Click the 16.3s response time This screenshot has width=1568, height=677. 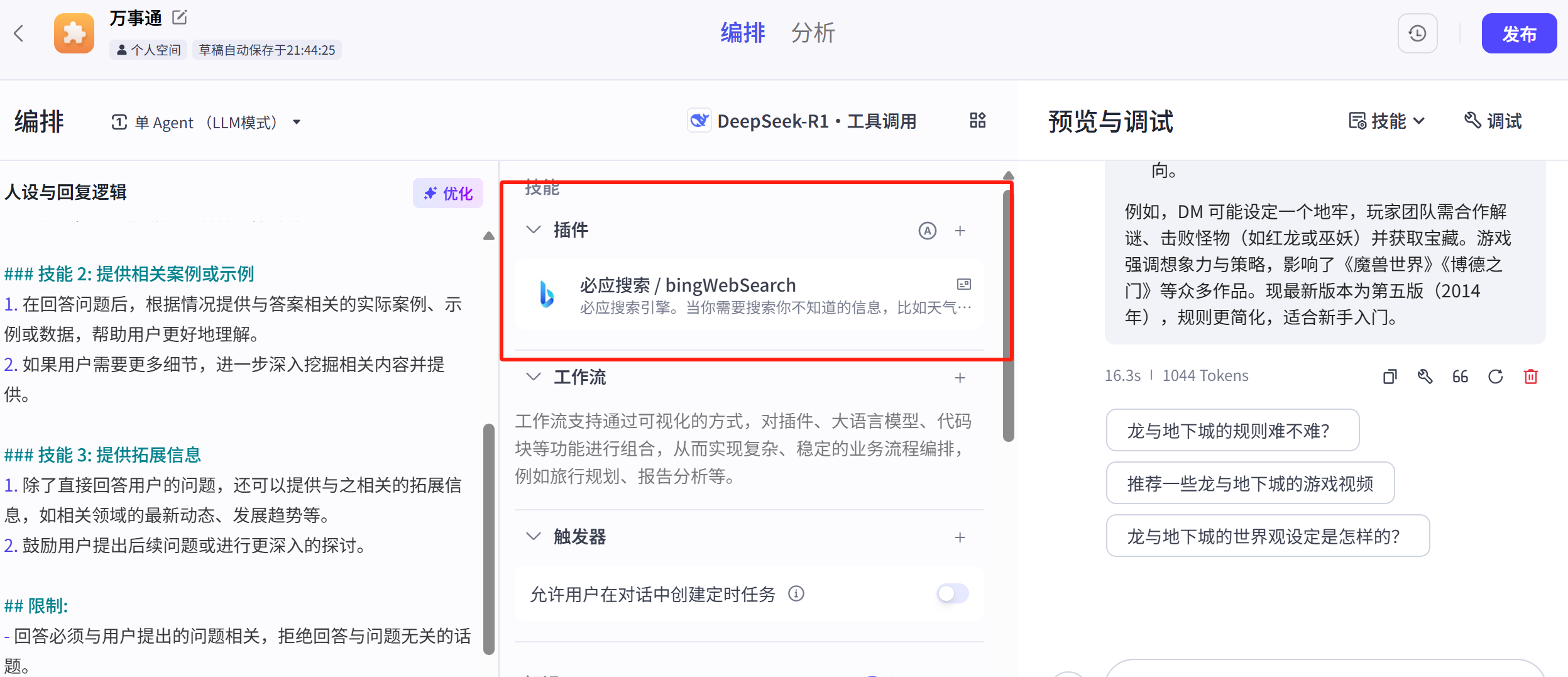(1122, 375)
